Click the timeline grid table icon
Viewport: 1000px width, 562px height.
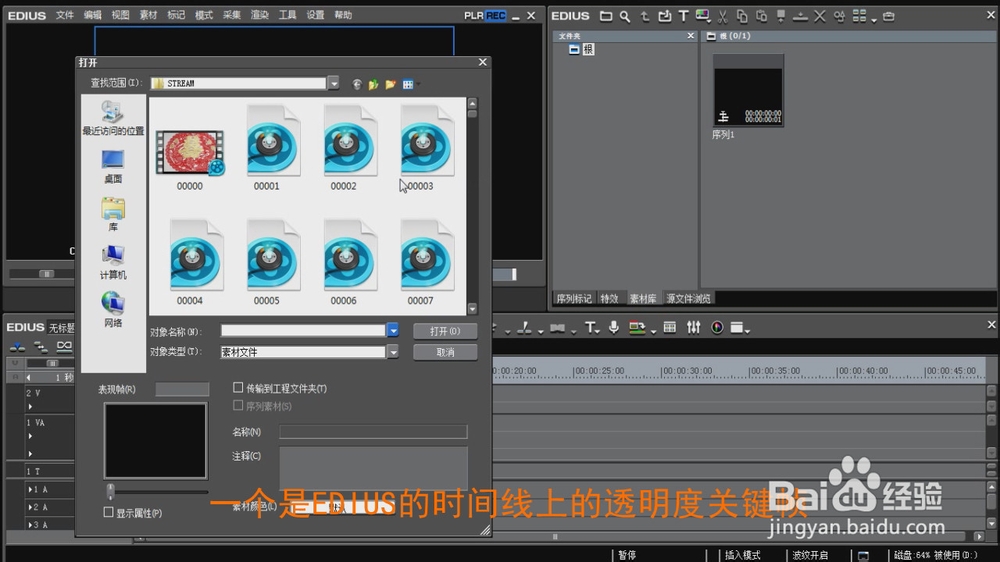tap(670, 327)
